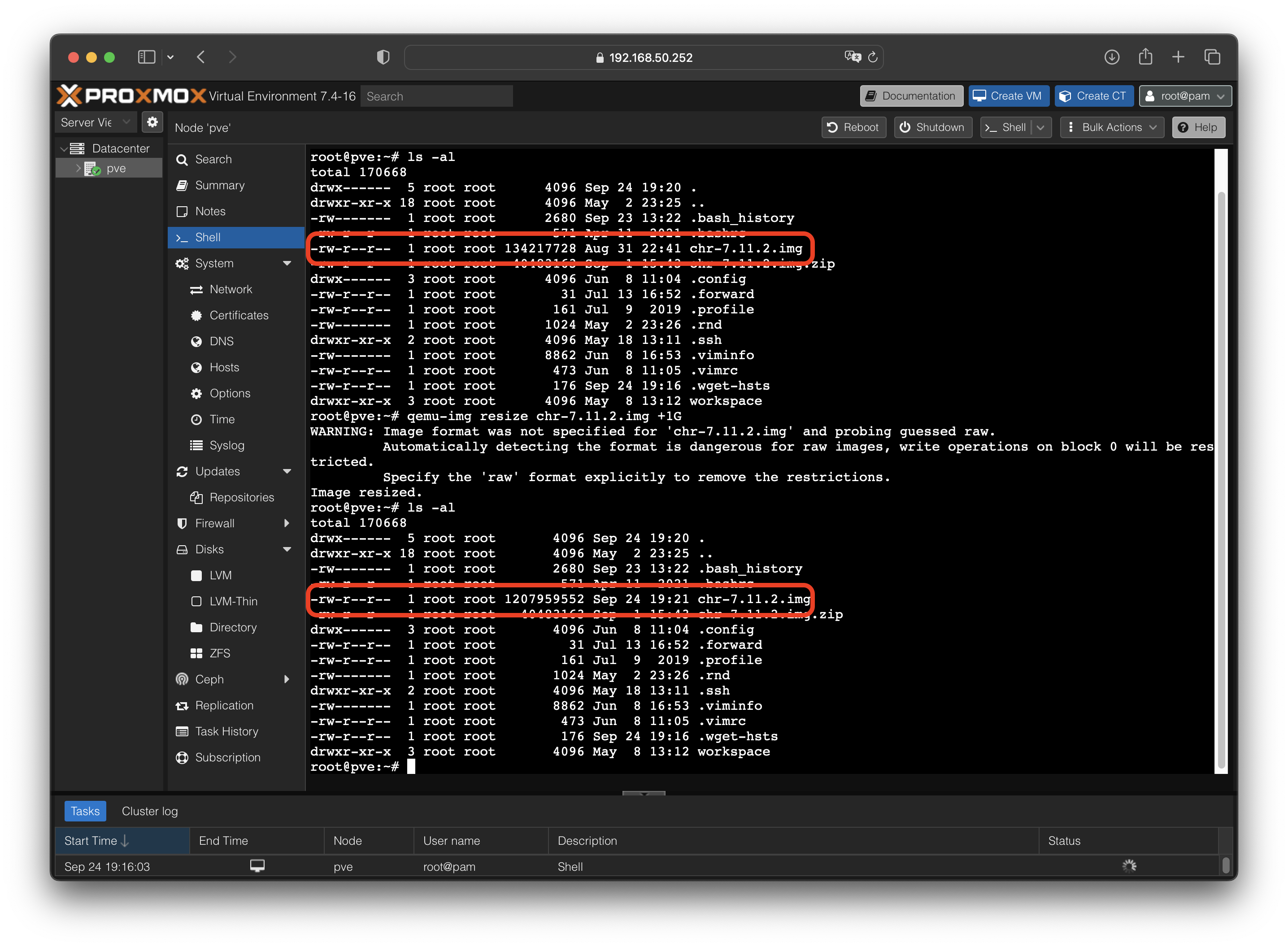Open the Subscription lifebuoy entry
The width and height of the screenshot is (1288, 947).
(x=227, y=757)
